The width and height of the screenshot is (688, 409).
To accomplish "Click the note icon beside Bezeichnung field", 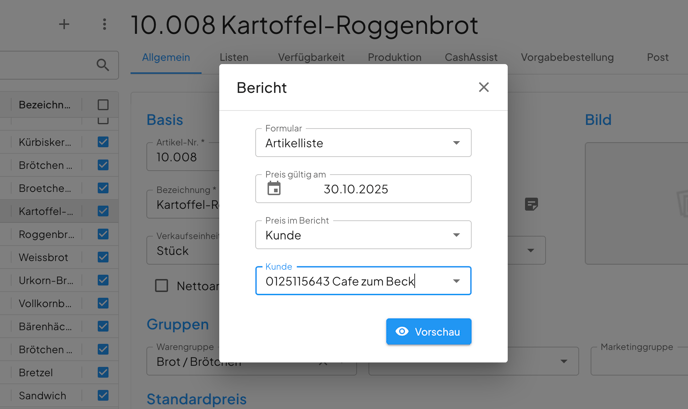I will pos(531,204).
